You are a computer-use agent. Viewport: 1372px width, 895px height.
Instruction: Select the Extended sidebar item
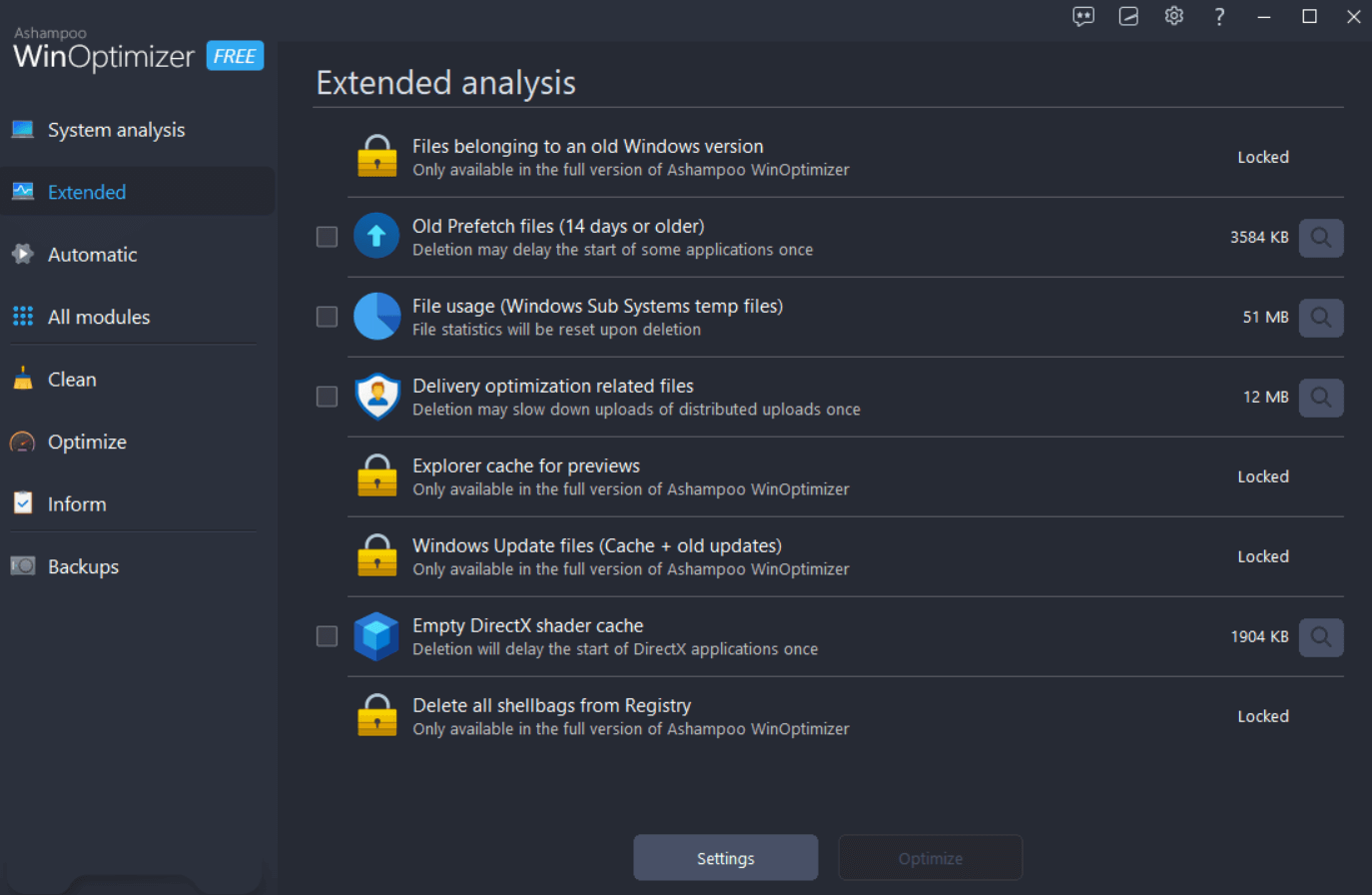pyautogui.click(x=87, y=192)
